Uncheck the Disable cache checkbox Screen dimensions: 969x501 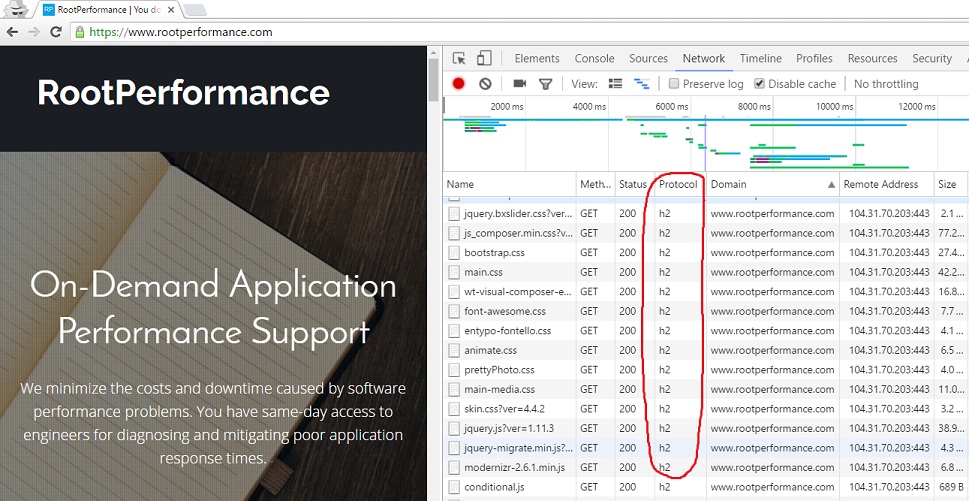tap(760, 83)
